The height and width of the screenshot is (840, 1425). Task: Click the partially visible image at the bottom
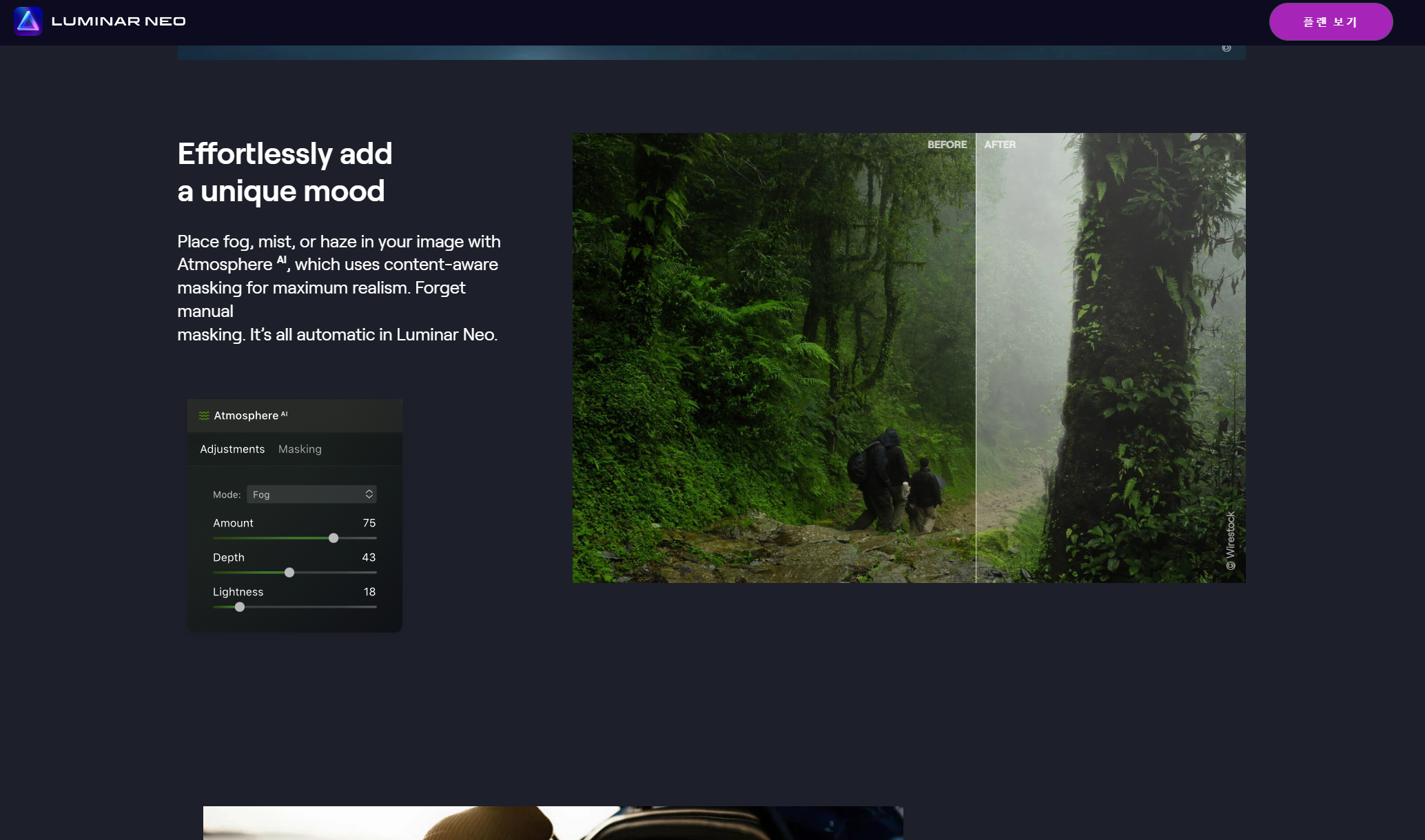coord(553,823)
